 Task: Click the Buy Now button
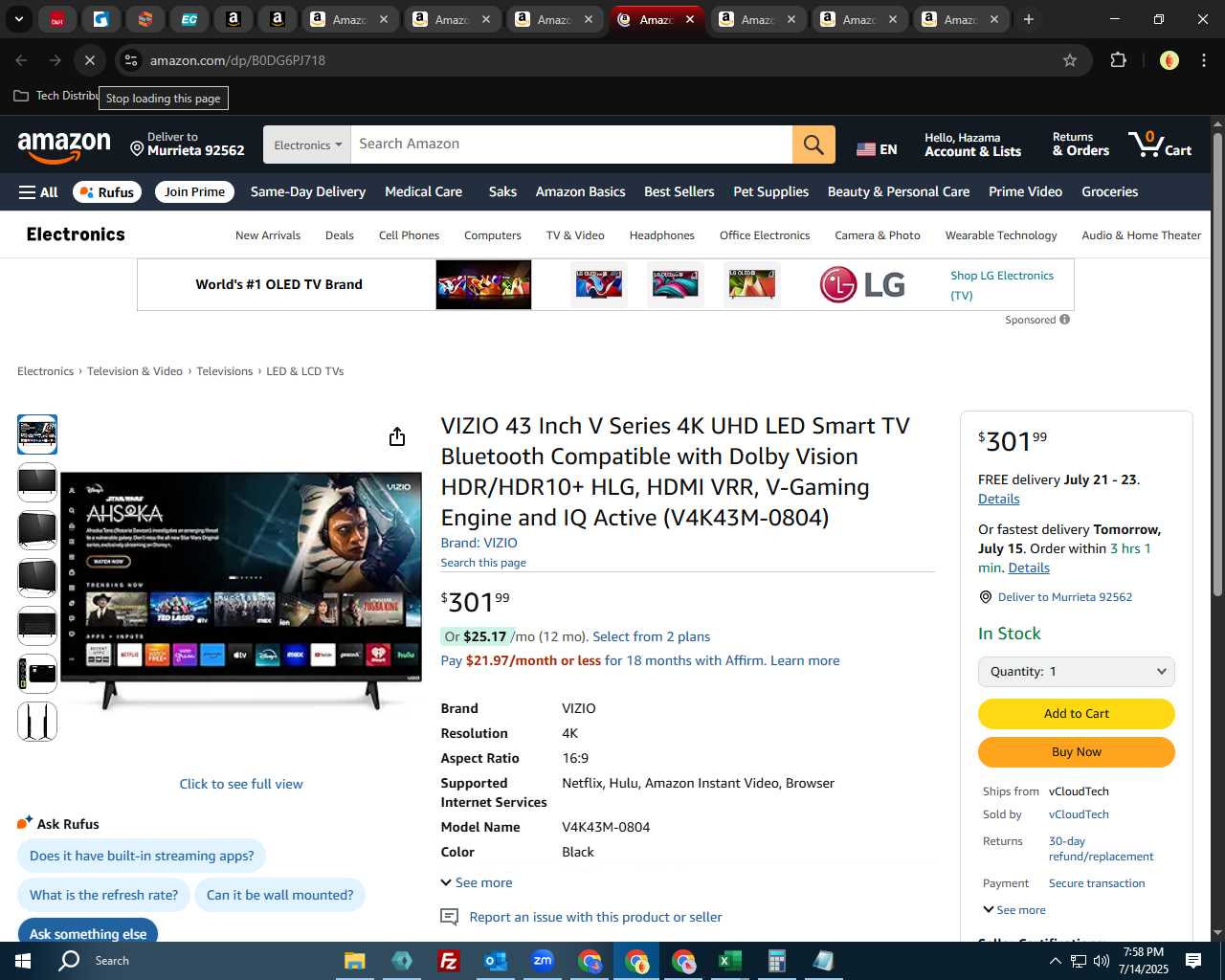[1077, 752]
